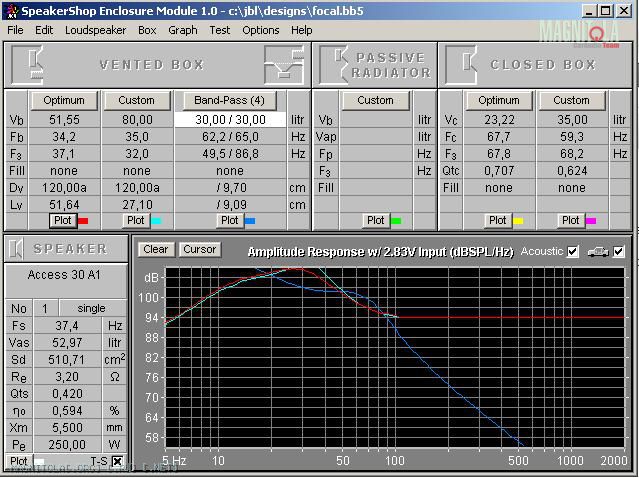Plot the Band-Pass design (blue)
This screenshot has width=639, height=478.
tap(229, 220)
